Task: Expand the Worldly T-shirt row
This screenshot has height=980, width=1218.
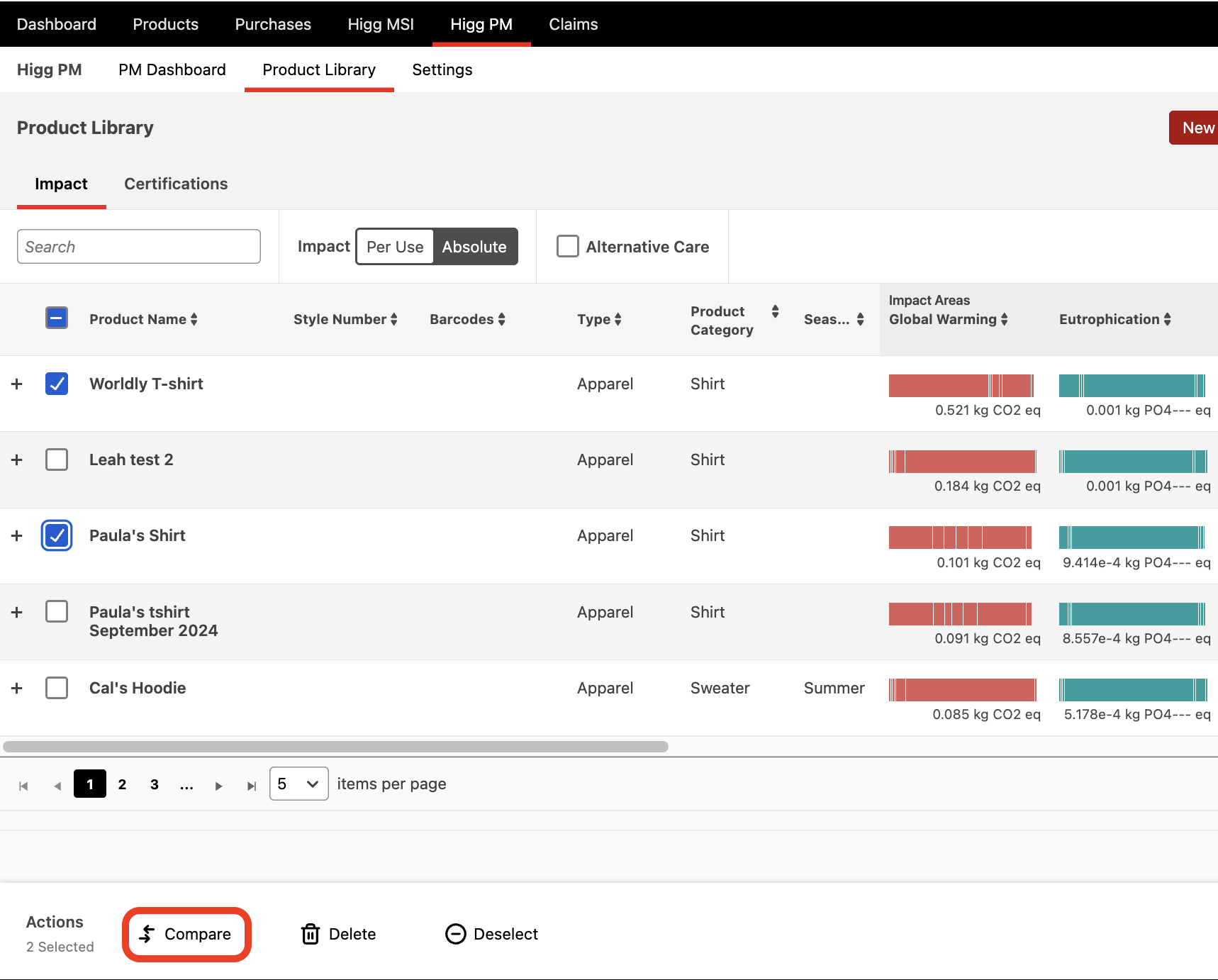Action: tap(17, 384)
